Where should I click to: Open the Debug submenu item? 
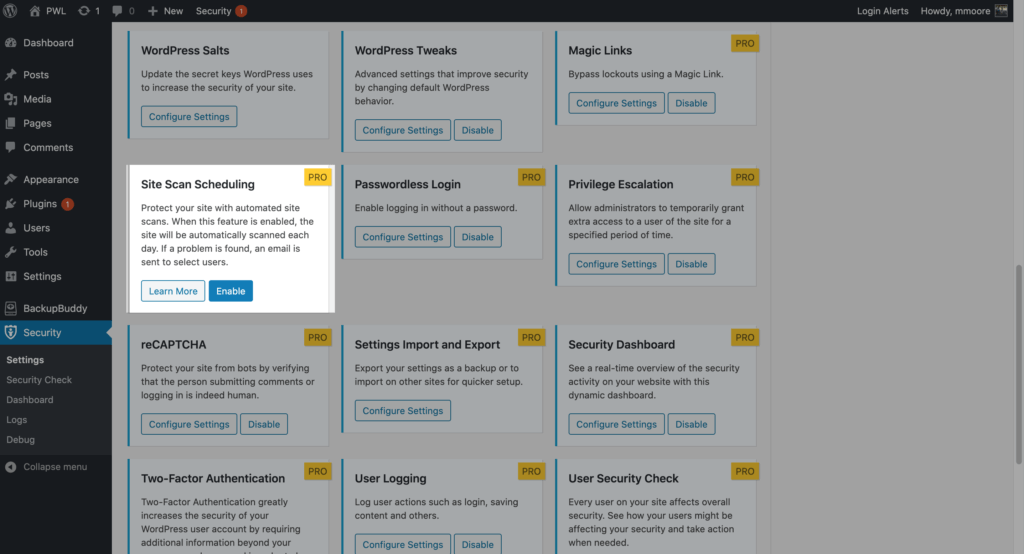click(x=20, y=440)
